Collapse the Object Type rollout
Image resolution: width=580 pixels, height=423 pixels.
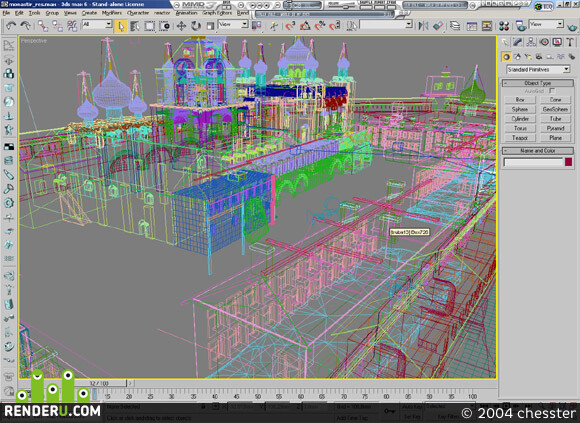point(537,83)
